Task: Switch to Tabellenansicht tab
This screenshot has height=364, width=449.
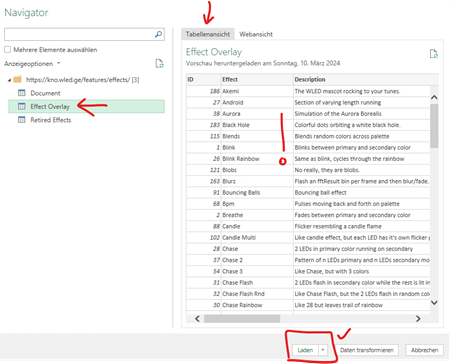Action: pyautogui.click(x=208, y=34)
